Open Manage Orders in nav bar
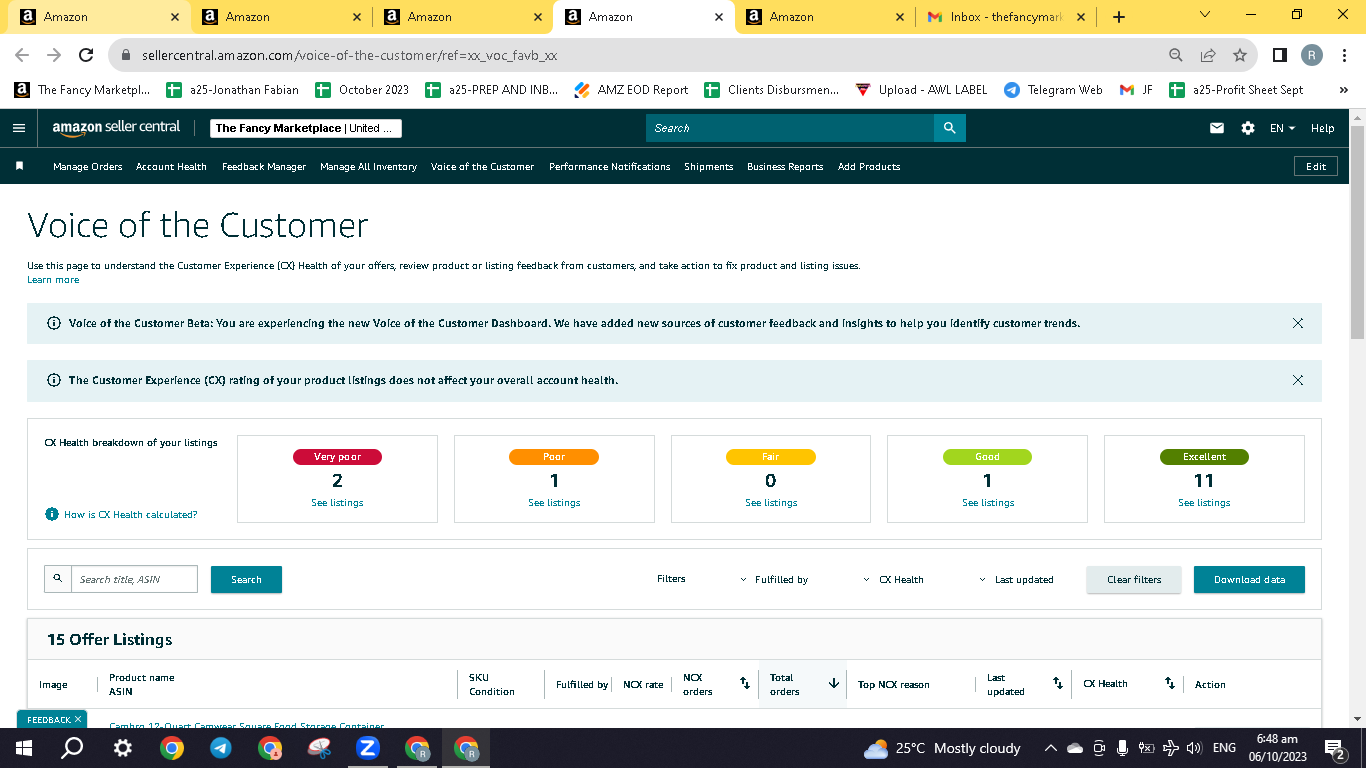Image resolution: width=1366 pixels, height=768 pixels. point(88,167)
